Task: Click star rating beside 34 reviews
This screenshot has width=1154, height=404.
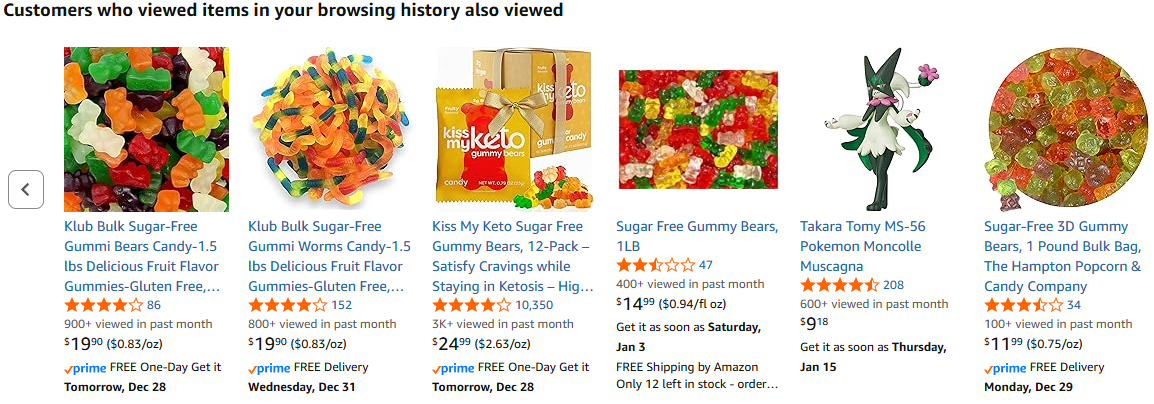Action: click(x=1023, y=305)
